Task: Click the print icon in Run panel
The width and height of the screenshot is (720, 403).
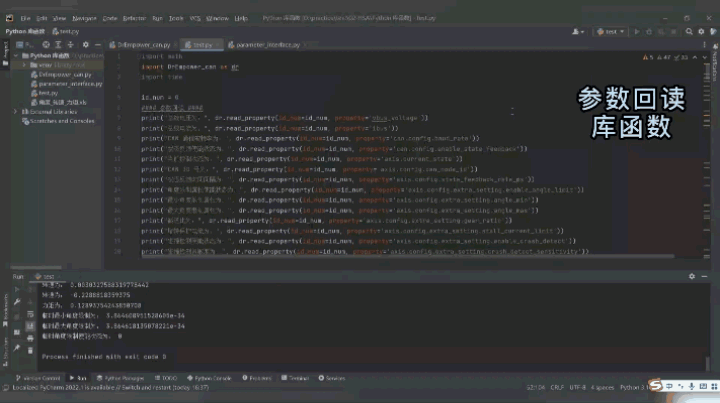Action: [x=30, y=339]
